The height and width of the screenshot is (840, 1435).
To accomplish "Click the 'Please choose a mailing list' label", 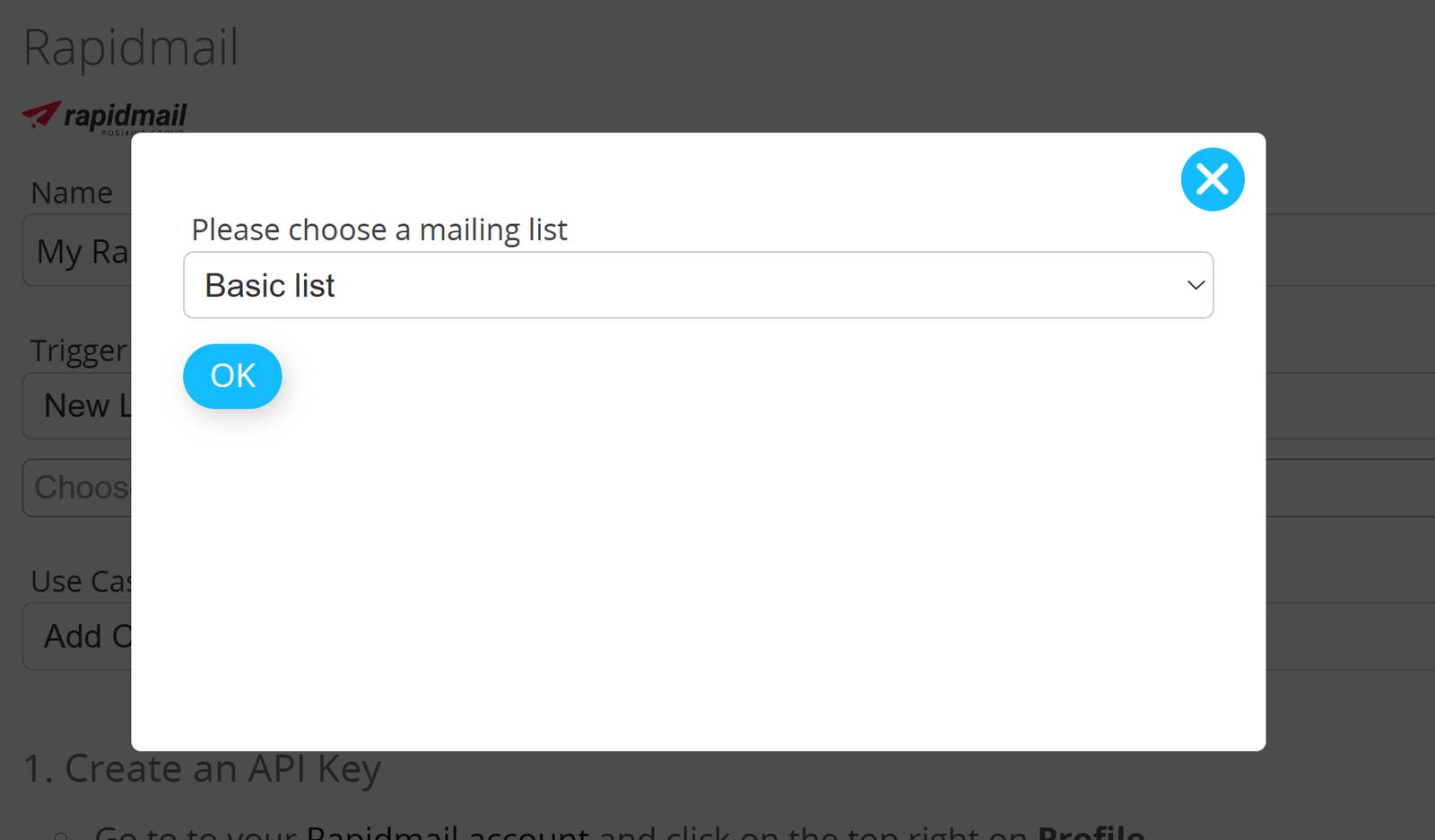I will [x=378, y=230].
